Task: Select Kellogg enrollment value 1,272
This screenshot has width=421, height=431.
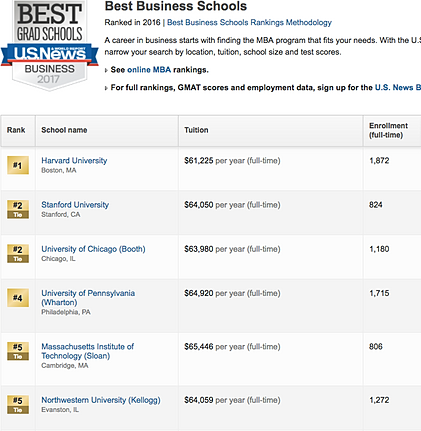Action: [379, 400]
